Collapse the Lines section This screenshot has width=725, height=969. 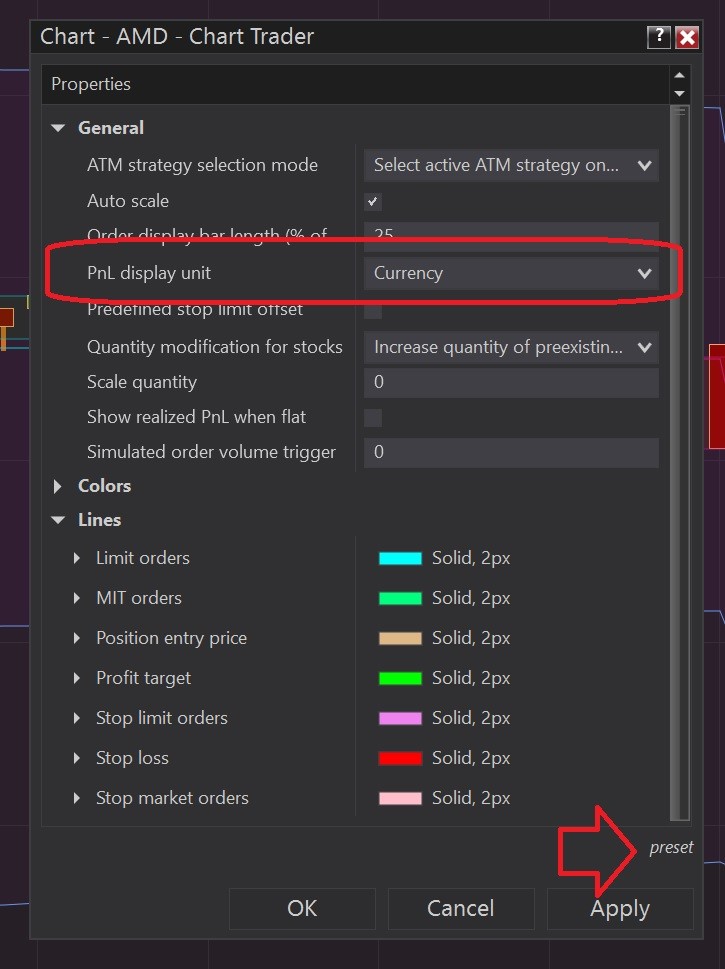click(59, 521)
